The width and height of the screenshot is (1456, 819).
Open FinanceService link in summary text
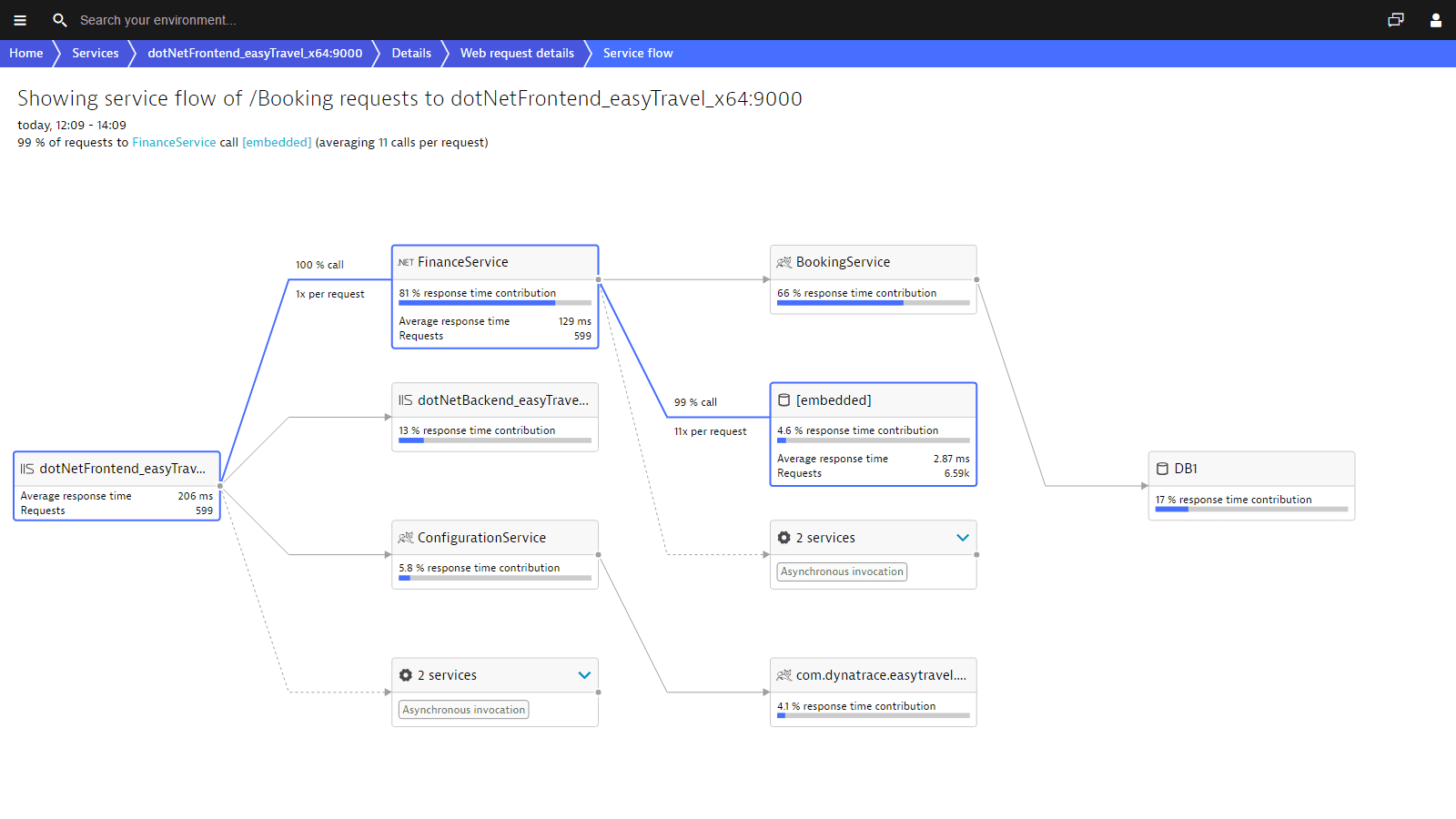174,142
